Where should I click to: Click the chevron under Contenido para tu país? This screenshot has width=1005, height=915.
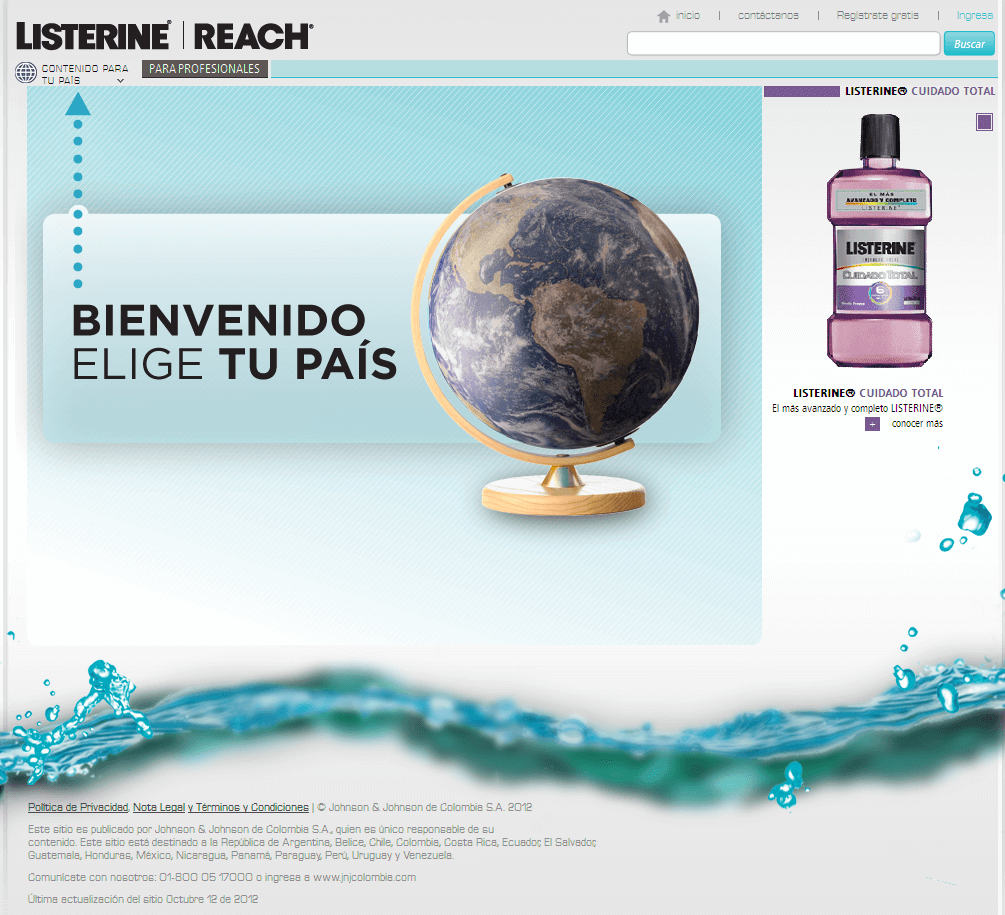pyautogui.click(x=120, y=81)
